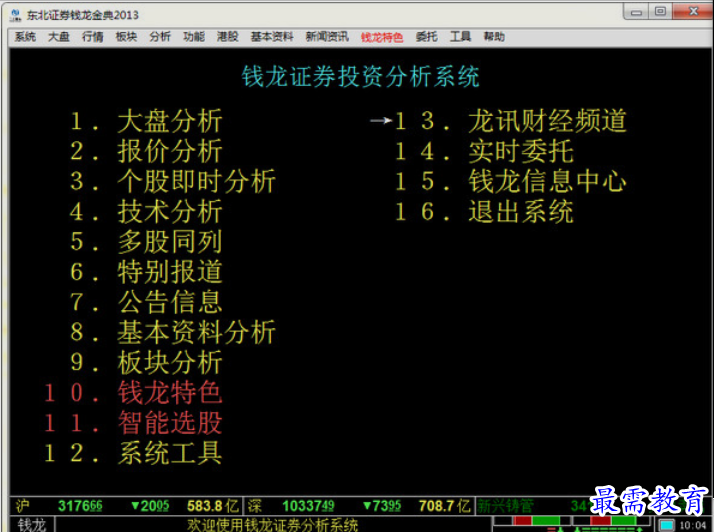Select 12. 系统工具 entry
The height and width of the screenshot is (532, 714).
coord(133,453)
